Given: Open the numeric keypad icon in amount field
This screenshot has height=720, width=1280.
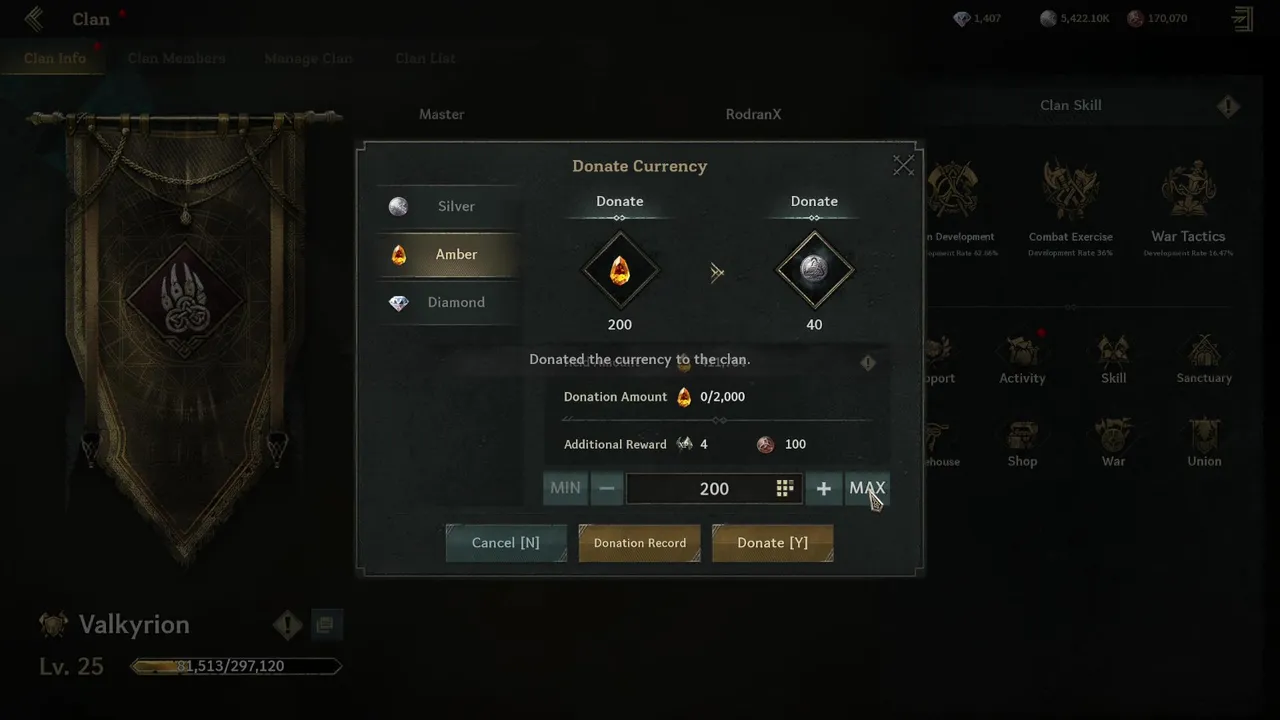Looking at the screenshot, I should click(x=785, y=488).
